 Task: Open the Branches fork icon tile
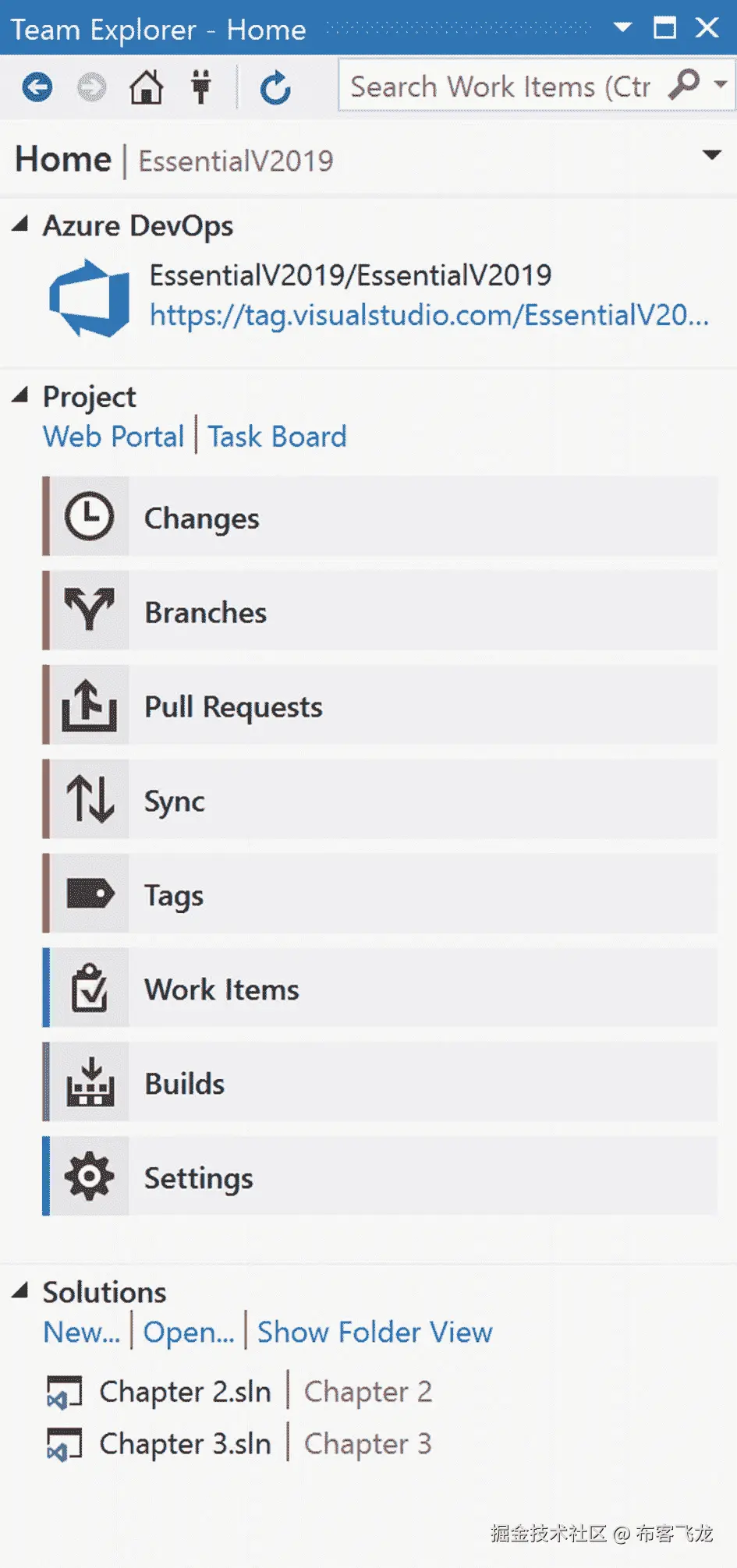click(x=88, y=611)
